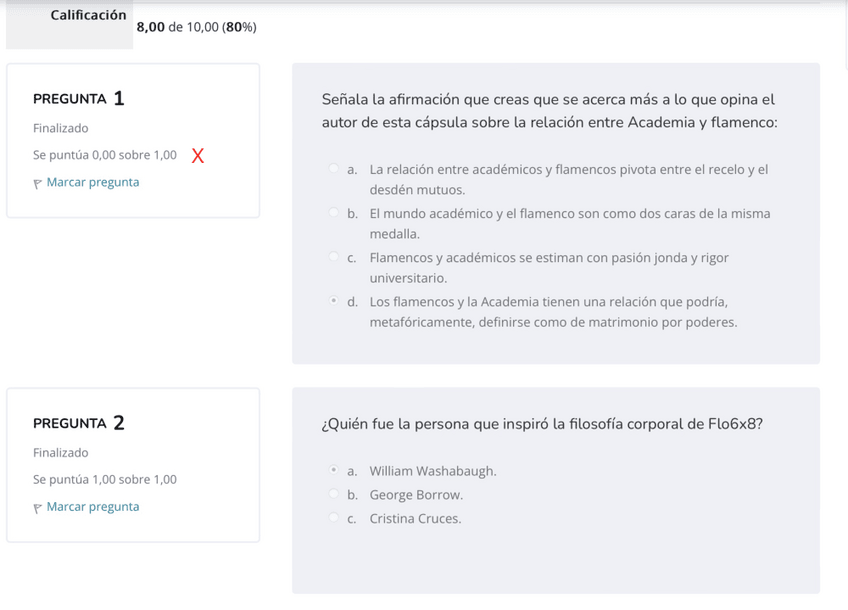The height and width of the screenshot is (610, 848).
Task: Click 'Finalizado' status under Pregunta 1
Action: (x=60, y=128)
